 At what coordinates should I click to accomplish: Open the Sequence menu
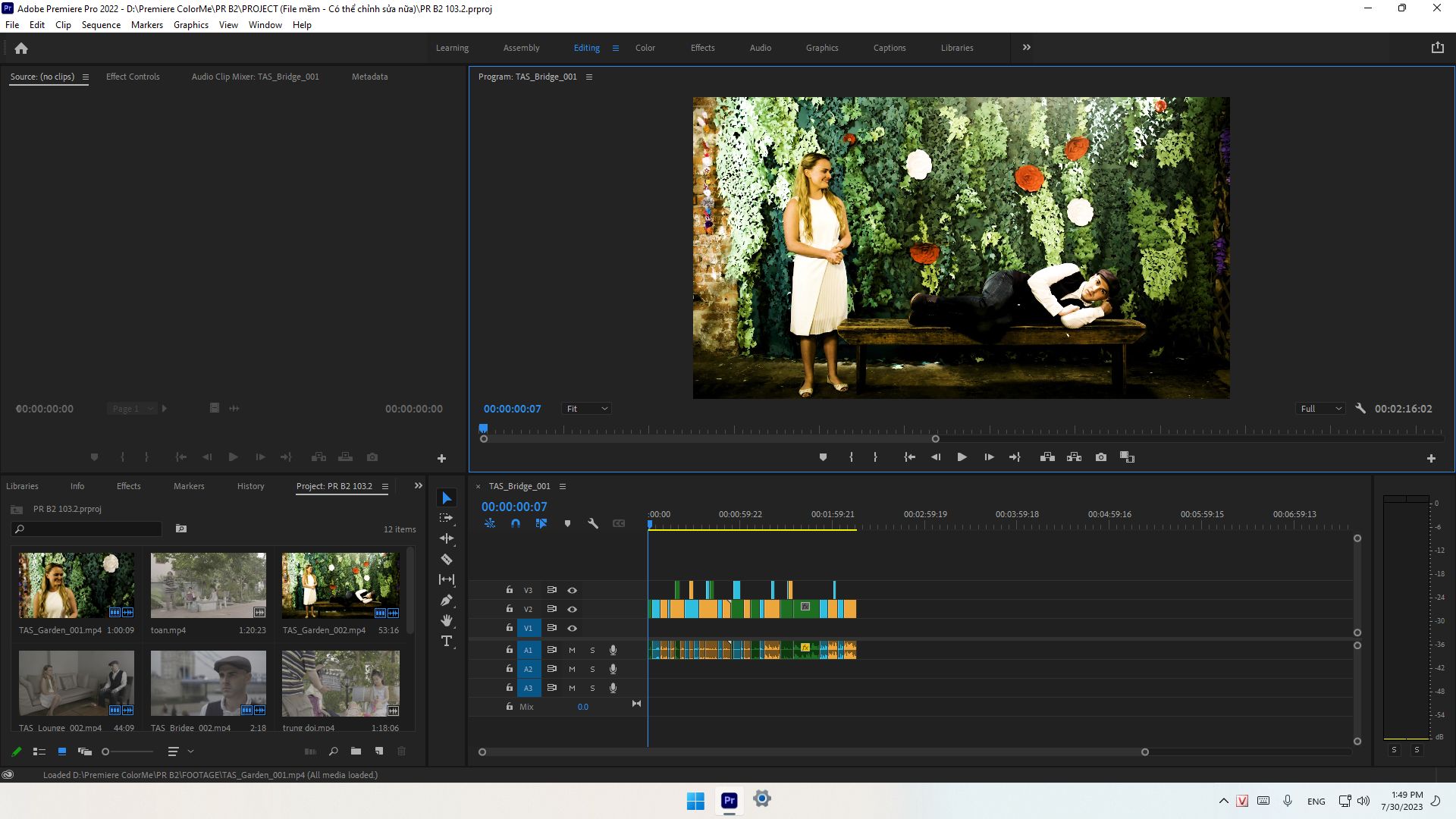click(101, 25)
